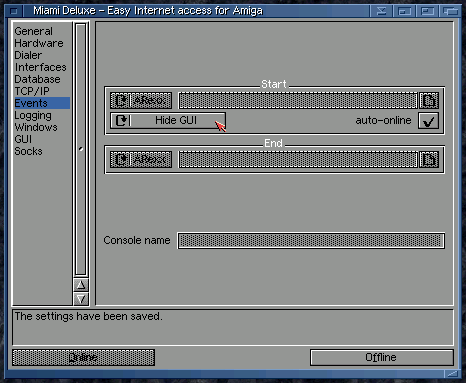Cycle the End ARexx type gadget
The width and height of the screenshot is (466, 383).
(141, 160)
